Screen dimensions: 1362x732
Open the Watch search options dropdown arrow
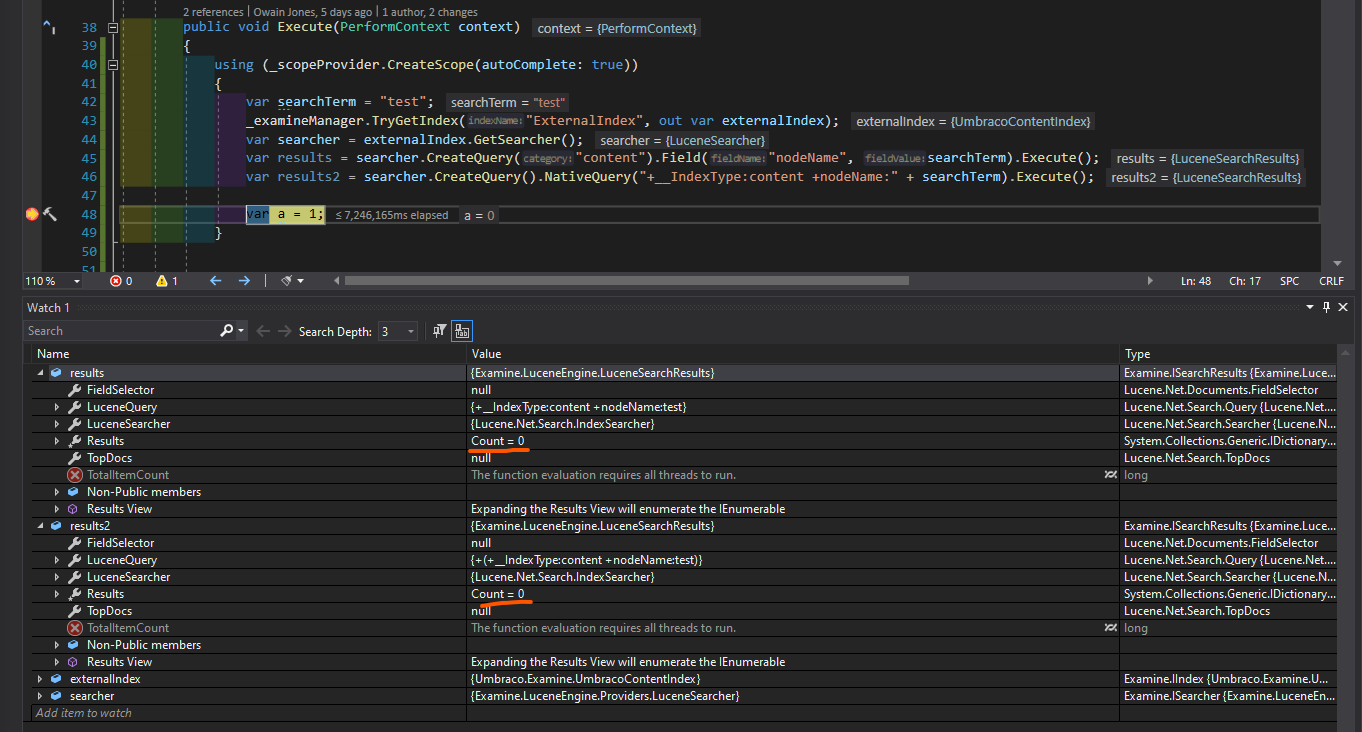click(x=240, y=331)
